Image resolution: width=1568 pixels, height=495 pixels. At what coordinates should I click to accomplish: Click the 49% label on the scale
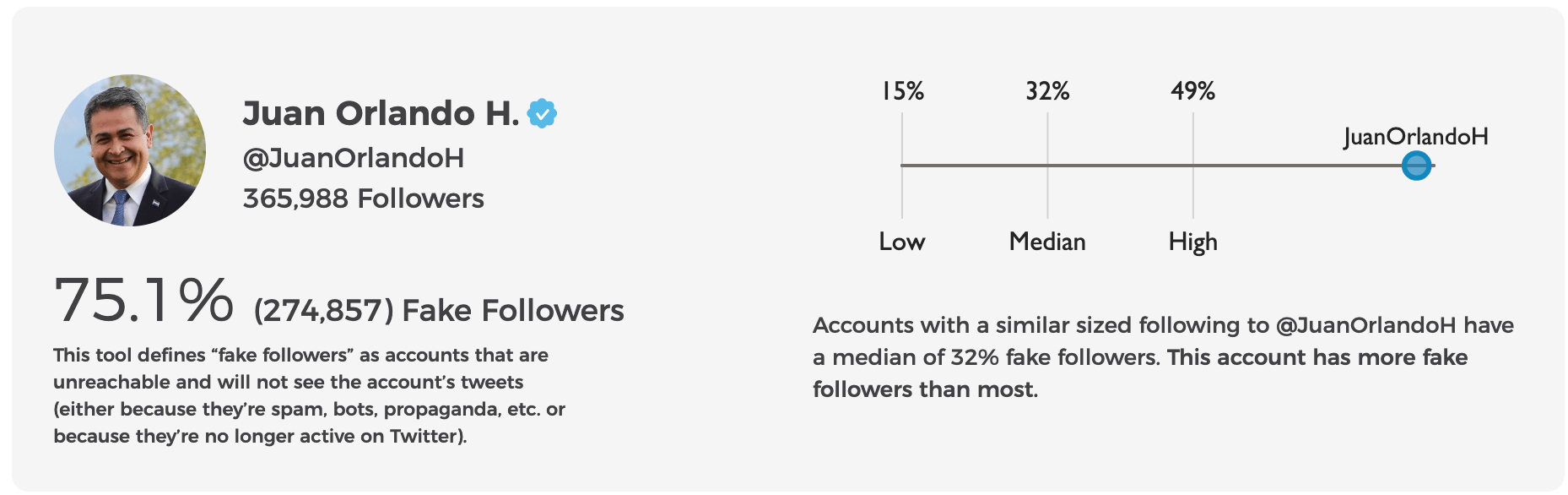click(x=1192, y=91)
